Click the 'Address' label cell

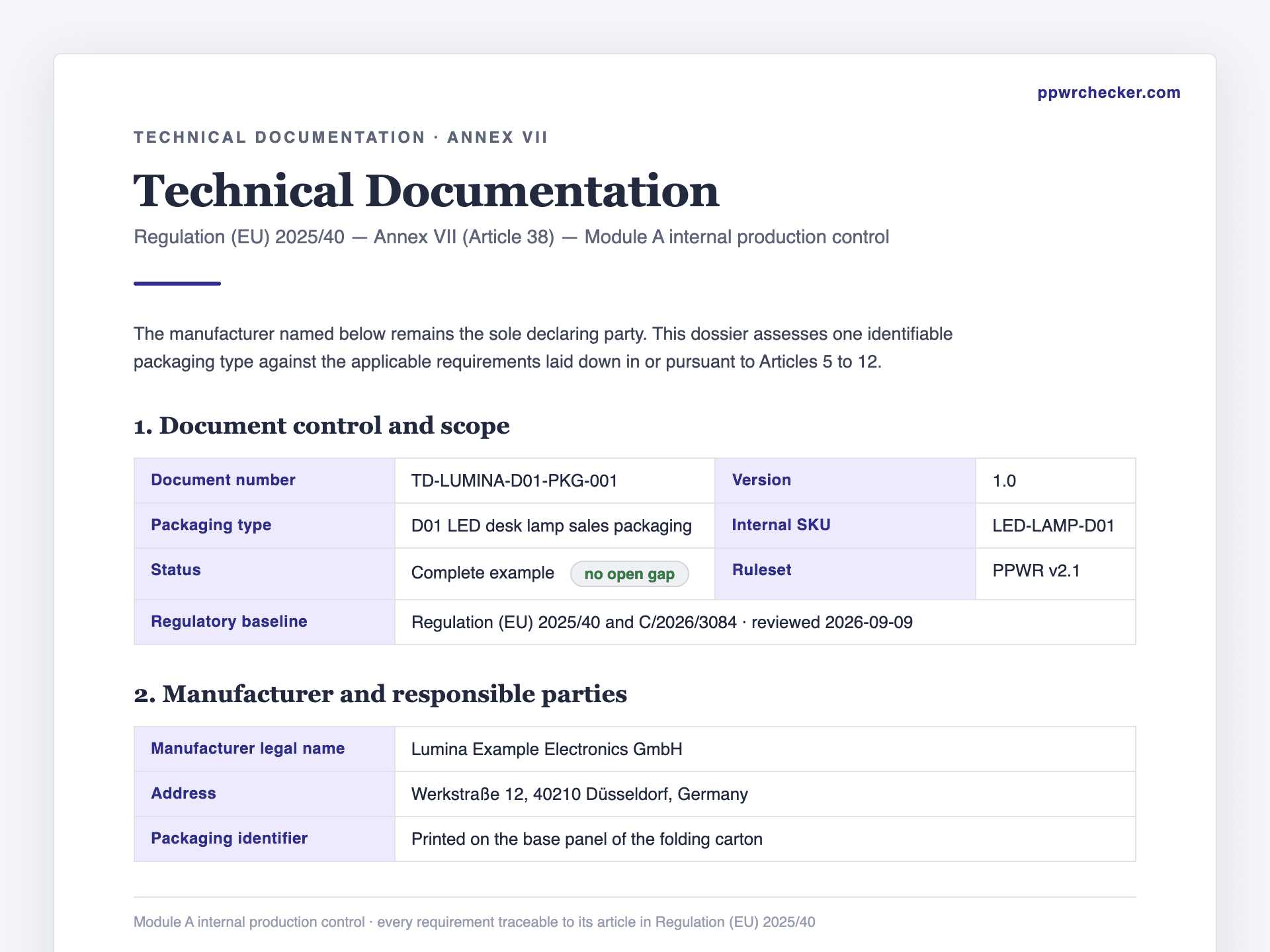tap(265, 794)
